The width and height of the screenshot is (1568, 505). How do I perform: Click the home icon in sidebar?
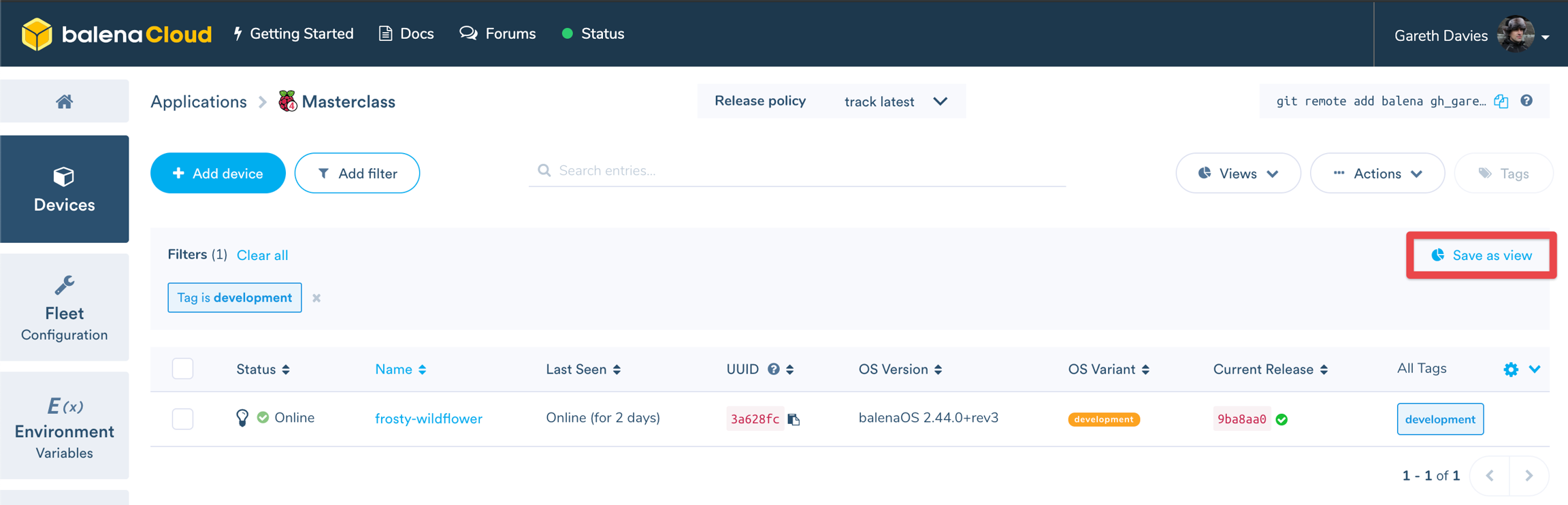(64, 101)
